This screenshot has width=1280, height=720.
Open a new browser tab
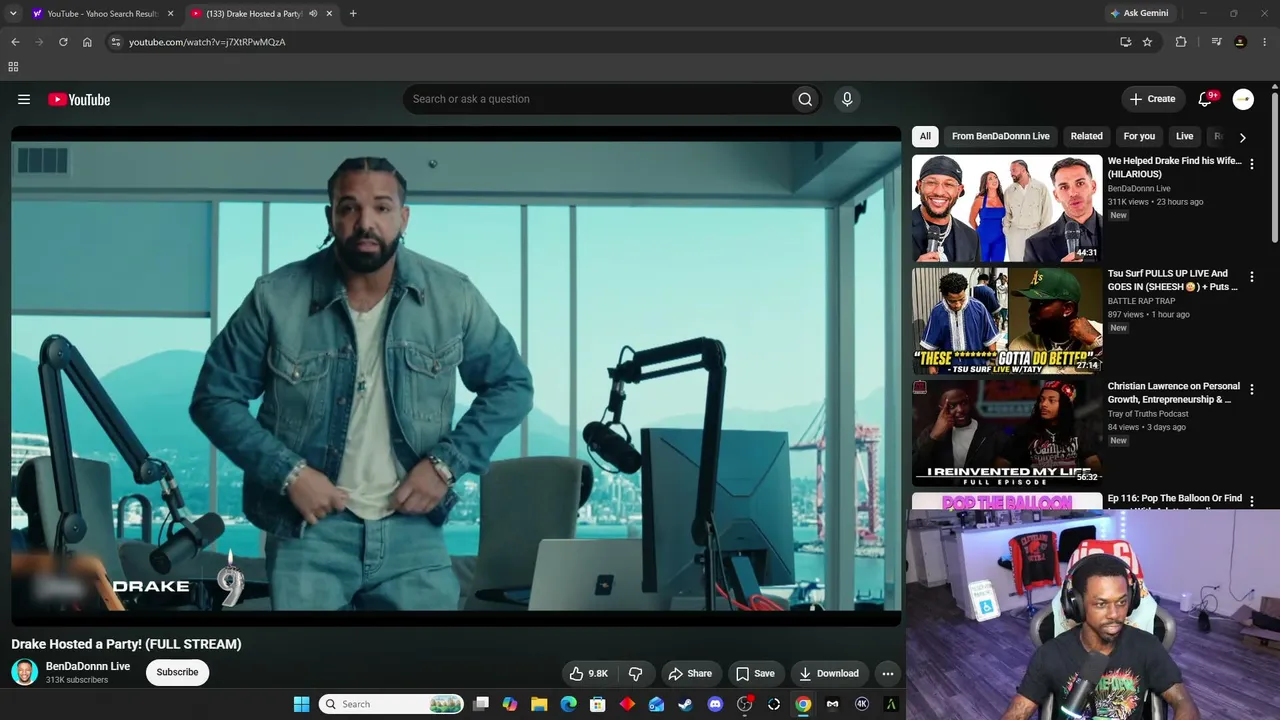point(353,13)
